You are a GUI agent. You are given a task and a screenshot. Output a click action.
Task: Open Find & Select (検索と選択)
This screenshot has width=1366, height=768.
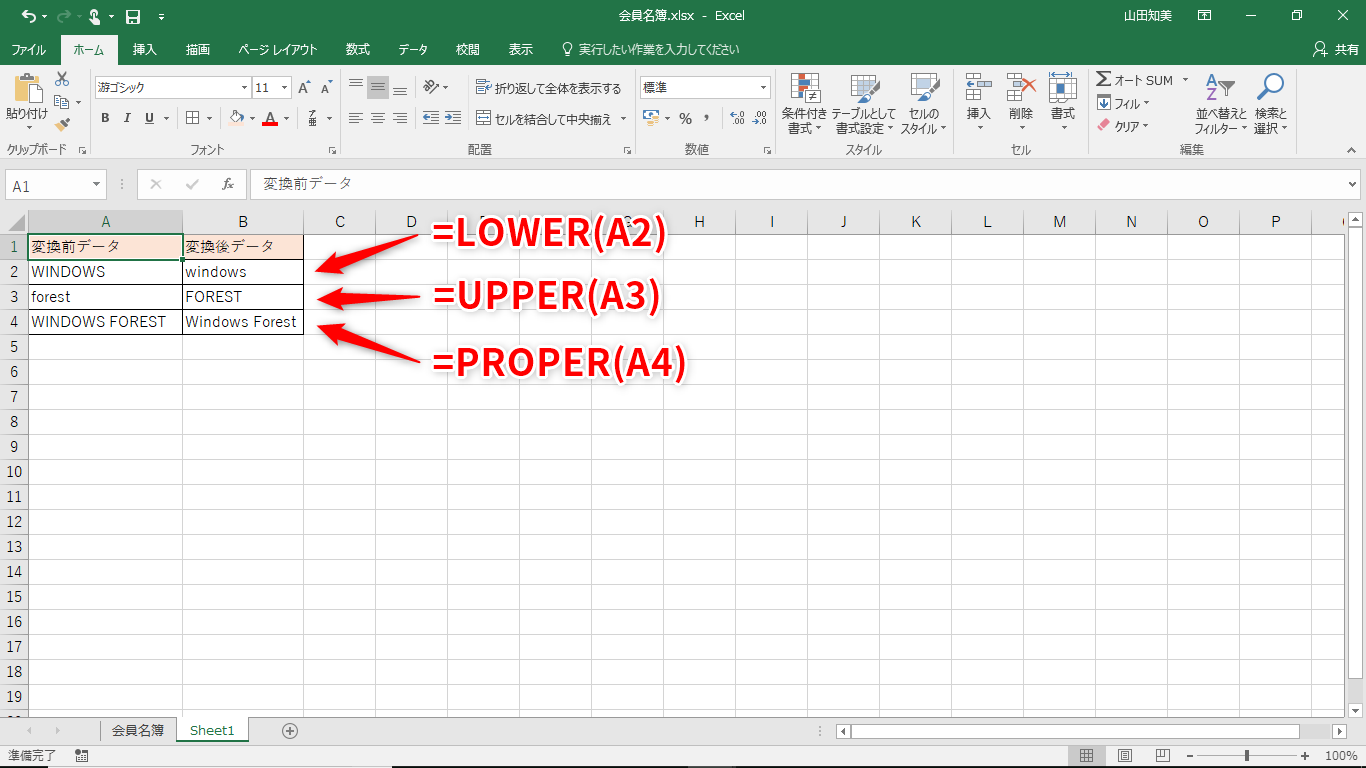coord(1270,104)
